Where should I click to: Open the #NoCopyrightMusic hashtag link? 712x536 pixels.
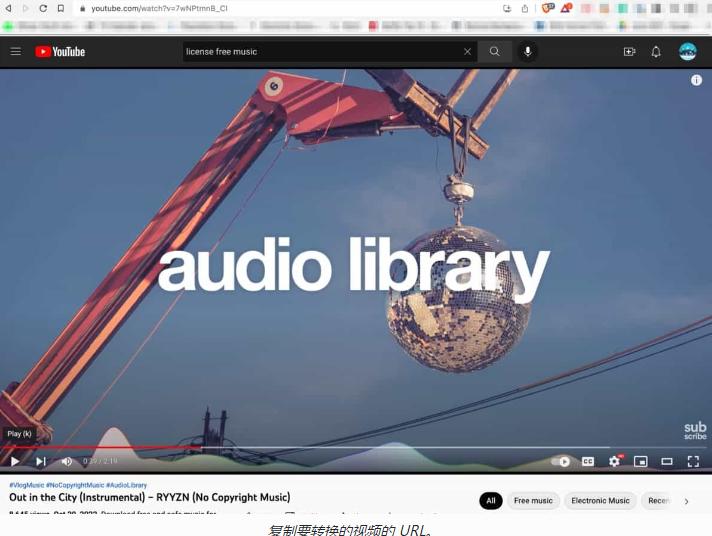pyautogui.click(x=75, y=485)
